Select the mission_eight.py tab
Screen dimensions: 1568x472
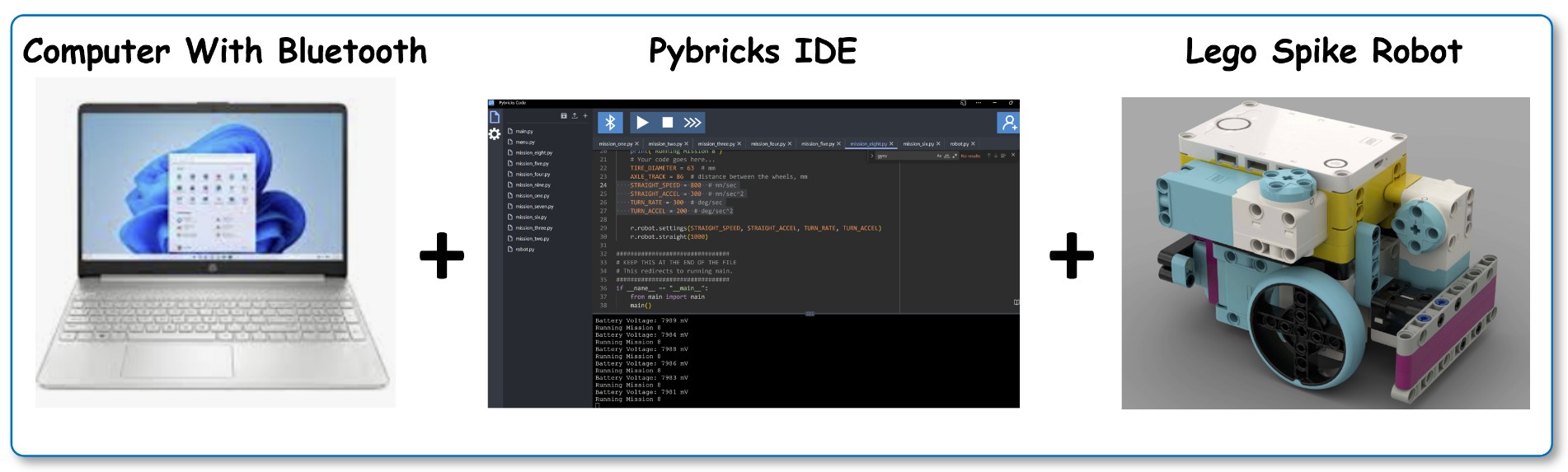click(x=869, y=143)
